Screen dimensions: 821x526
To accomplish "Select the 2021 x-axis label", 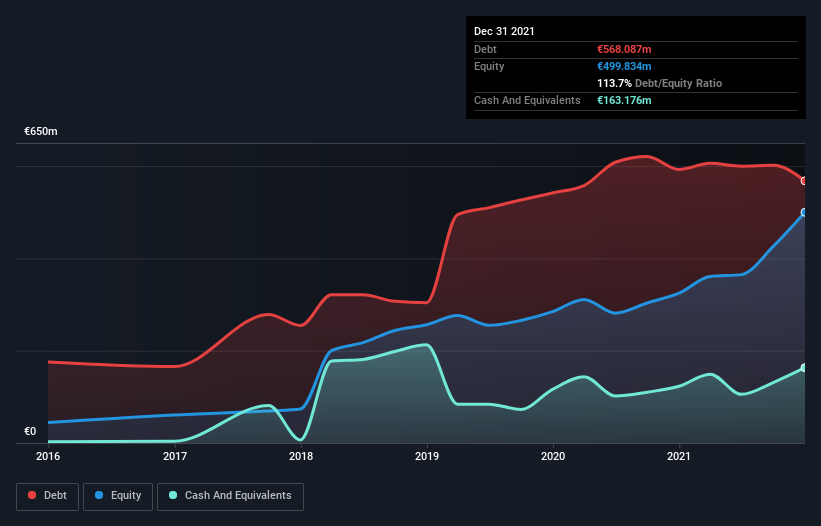I will 679,456.
